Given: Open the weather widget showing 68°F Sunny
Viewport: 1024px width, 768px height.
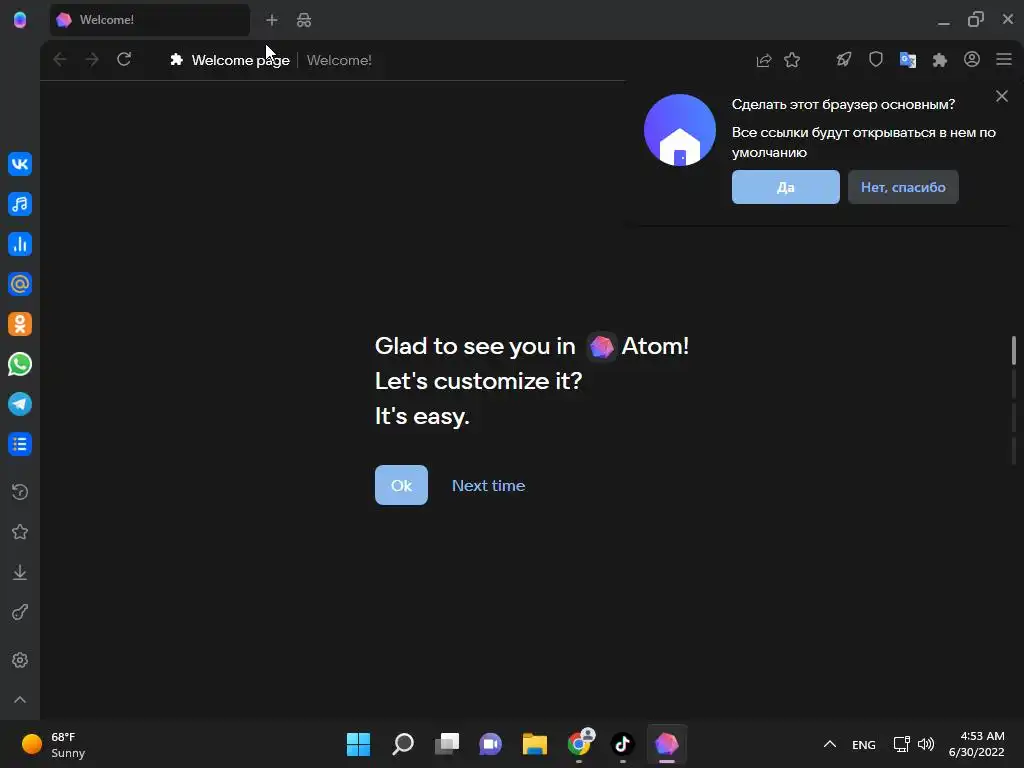Looking at the screenshot, I should coord(54,744).
